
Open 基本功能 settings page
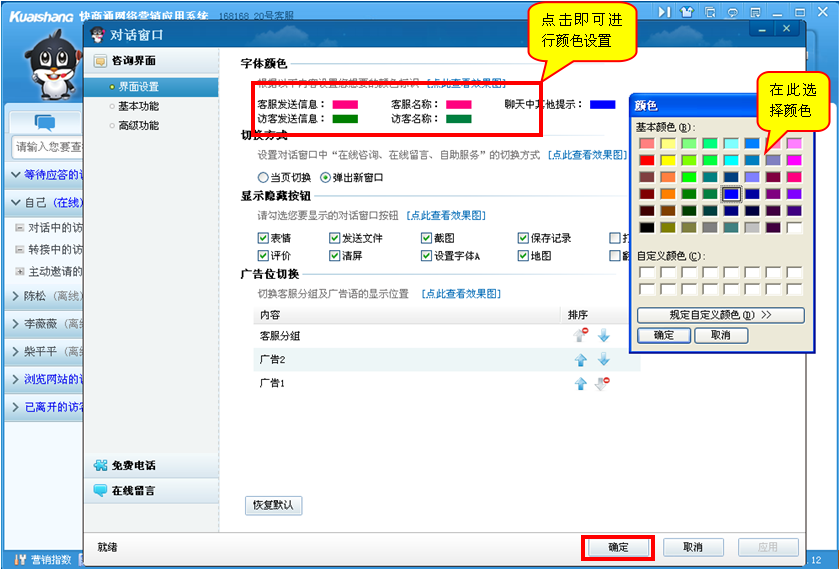[138, 106]
